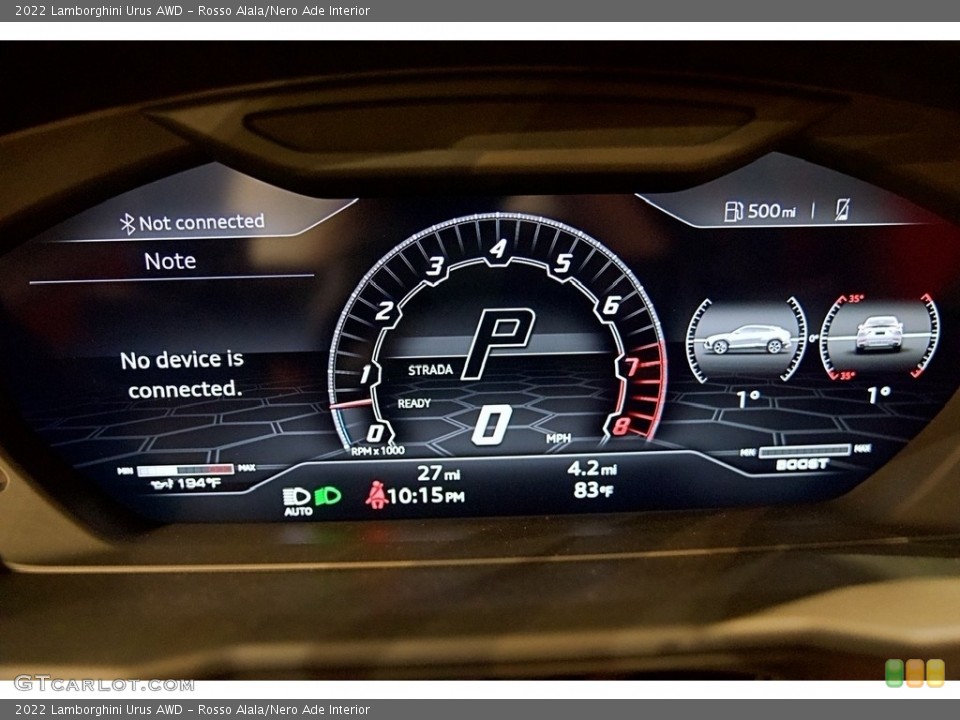Click the 194°F oil temperature reading
This screenshot has height=720, width=960.
(x=198, y=484)
